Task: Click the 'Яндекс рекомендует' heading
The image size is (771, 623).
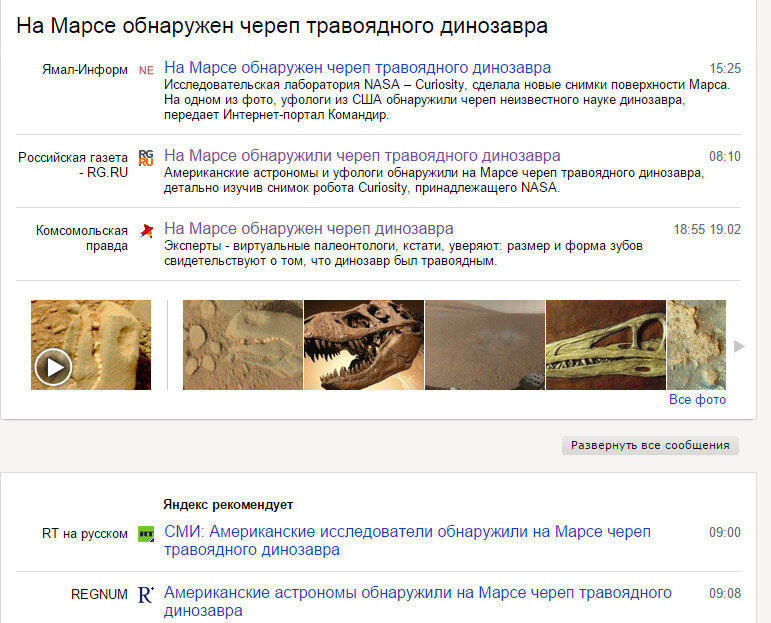Action: click(x=228, y=504)
